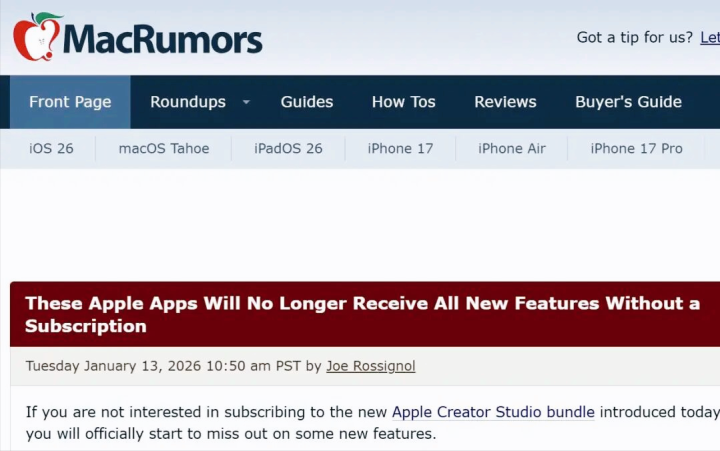The image size is (720, 451).
Task: Open the macOS Tahoe topic link
Action: pyautogui.click(x=164, y=148)
